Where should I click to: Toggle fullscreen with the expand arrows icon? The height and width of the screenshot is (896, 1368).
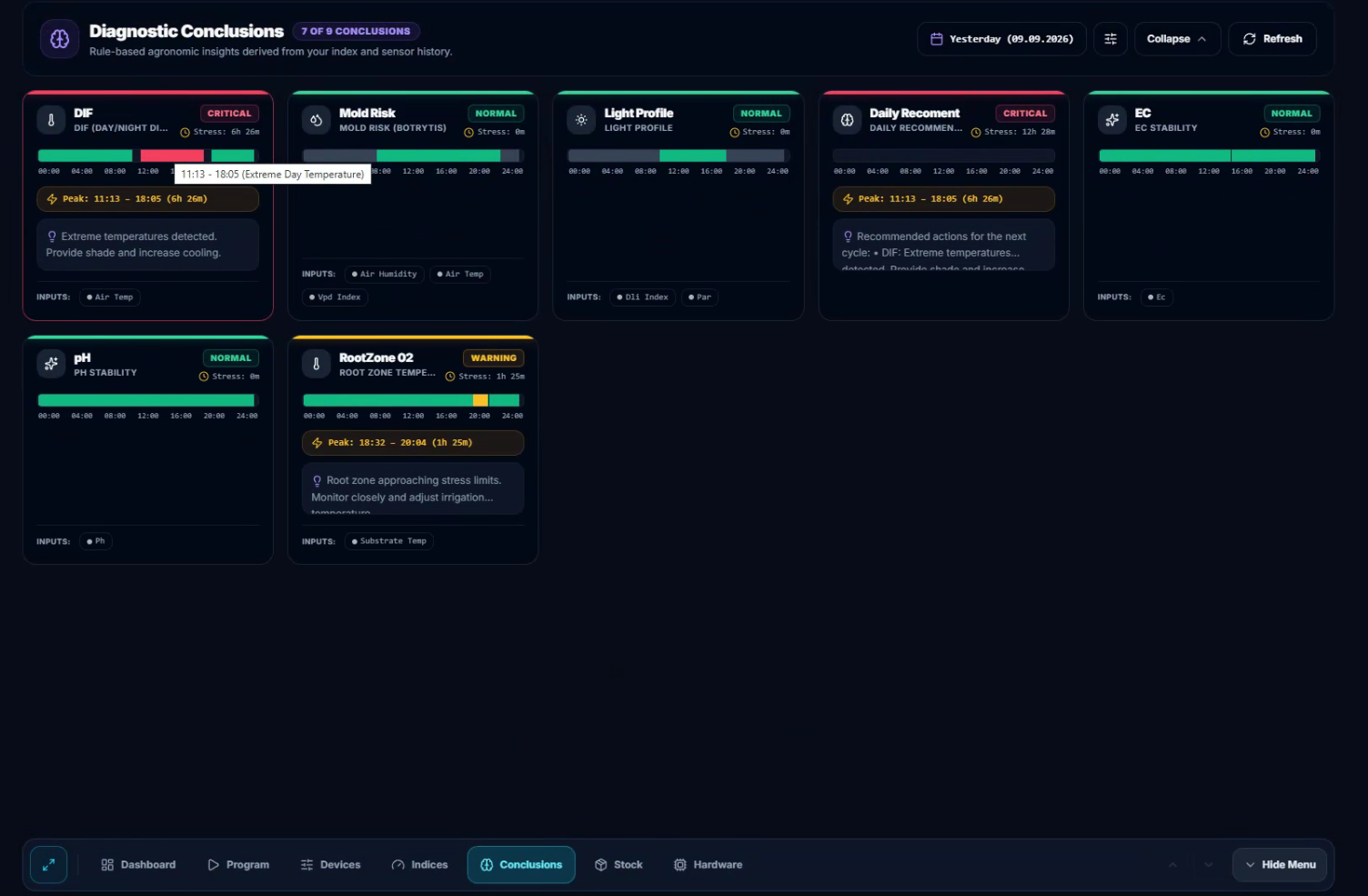coord(48,865)
